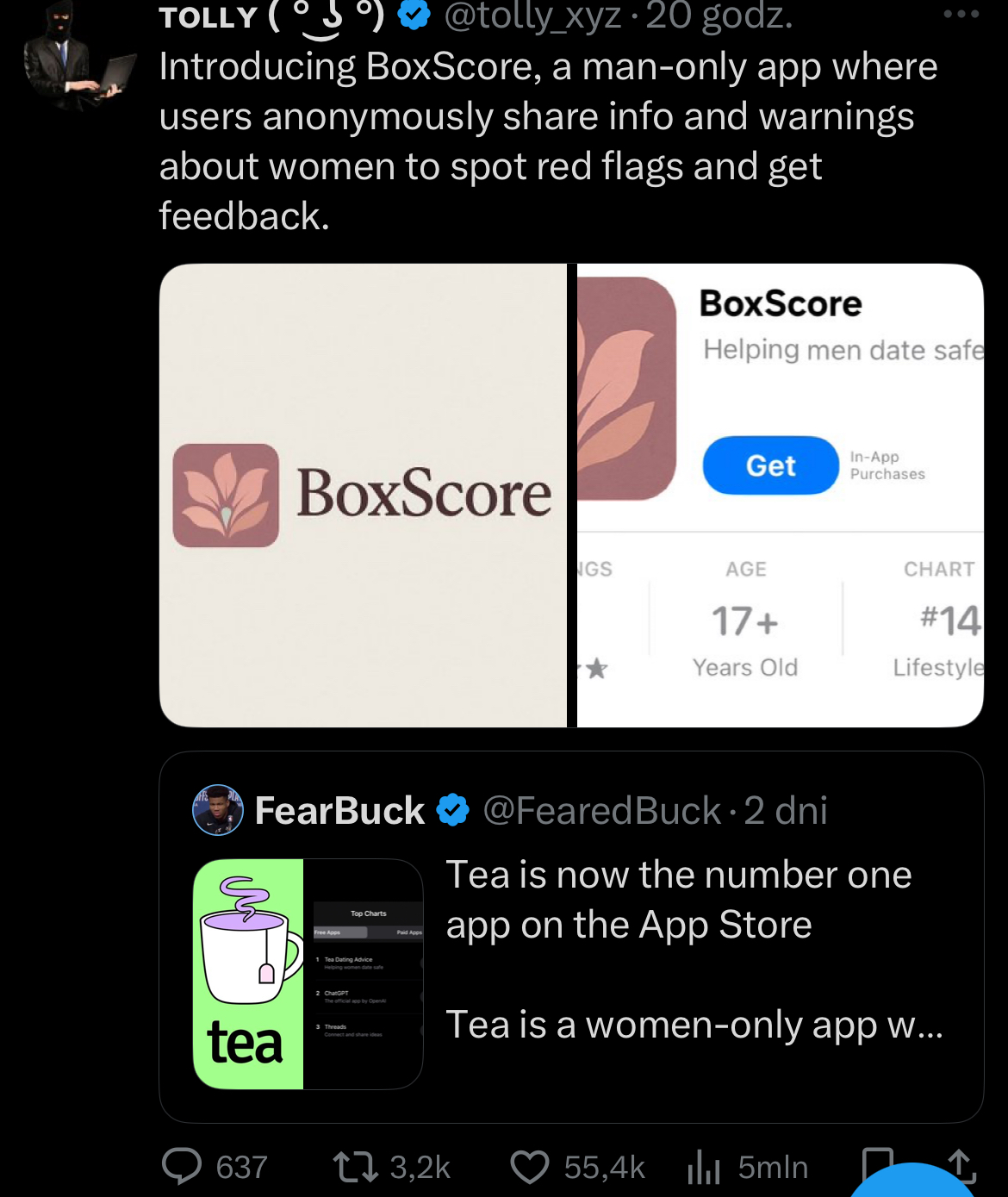This screenshot has height=1197, width=1008.
Task: Open the @tolly_xyz handle link
Action: tap(532, 16)
